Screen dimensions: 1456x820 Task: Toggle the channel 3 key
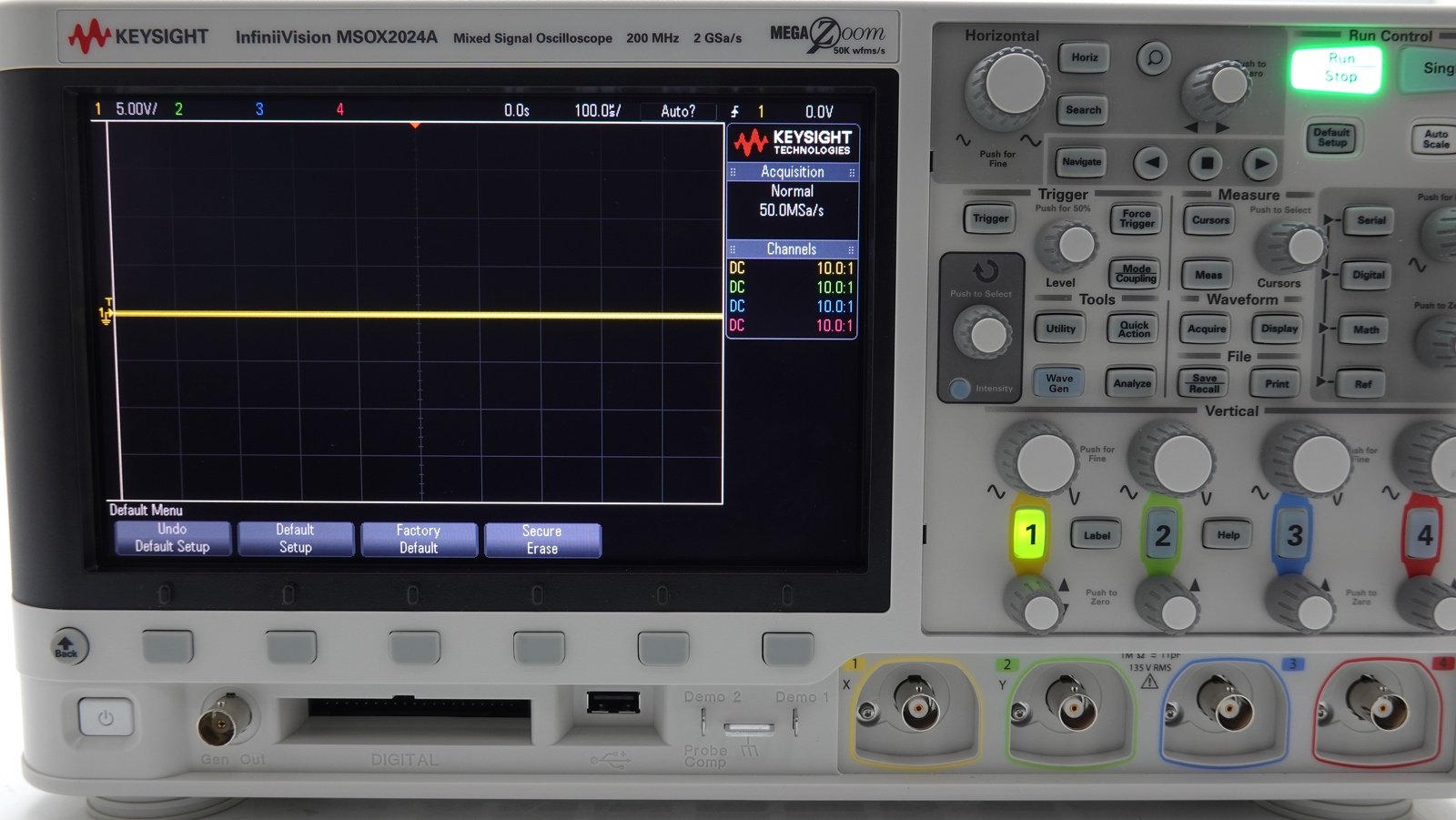coord(1293,535)
